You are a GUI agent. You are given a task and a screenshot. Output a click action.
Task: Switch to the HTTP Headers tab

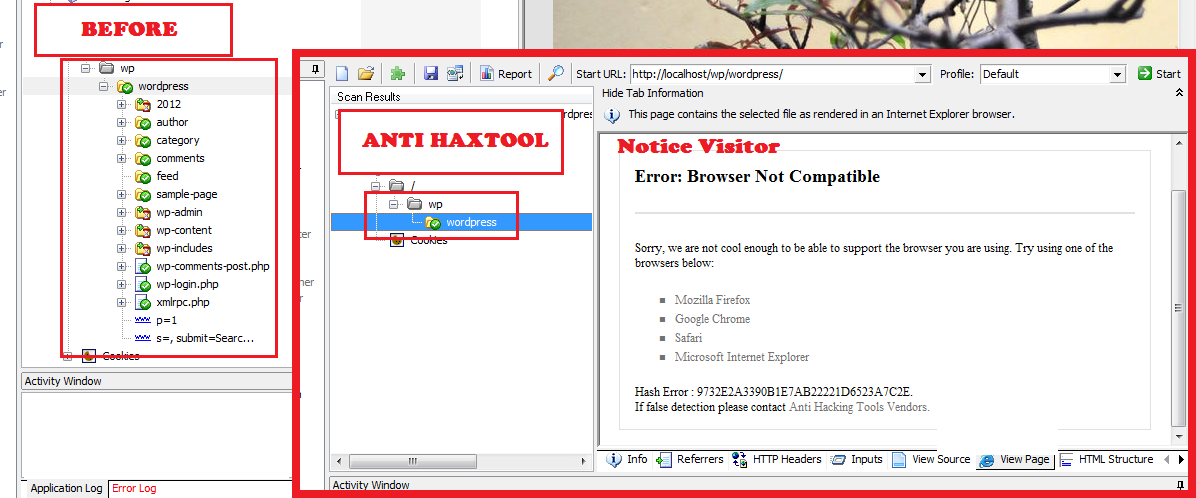pos(777,459)
